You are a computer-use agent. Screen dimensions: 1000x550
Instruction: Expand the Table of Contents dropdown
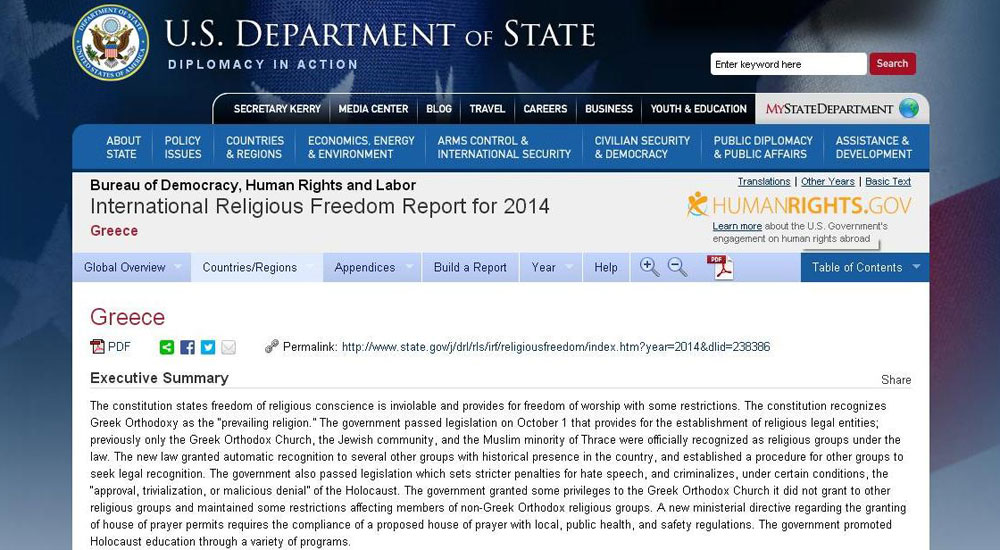tap(865, 267)
